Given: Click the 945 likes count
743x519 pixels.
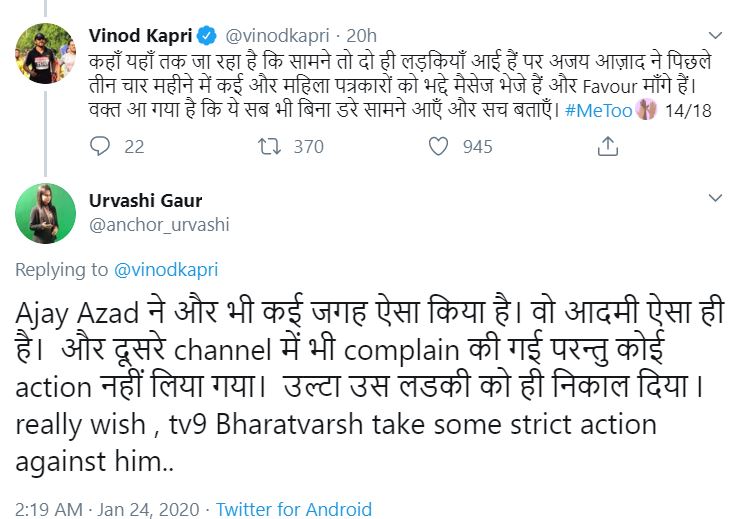Looking at the screenshot, I should (x=477, y=146).
